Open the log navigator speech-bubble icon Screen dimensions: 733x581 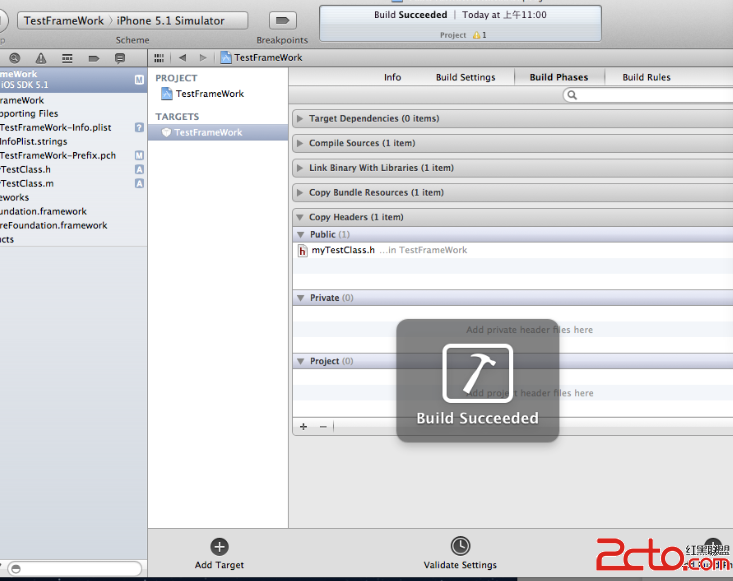point(120,58)
